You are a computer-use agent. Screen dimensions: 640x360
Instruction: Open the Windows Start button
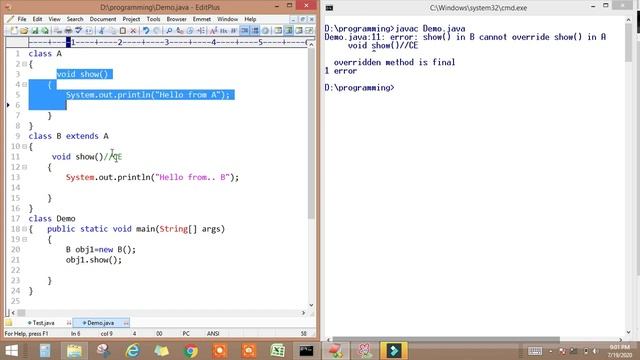click(11, 351)
